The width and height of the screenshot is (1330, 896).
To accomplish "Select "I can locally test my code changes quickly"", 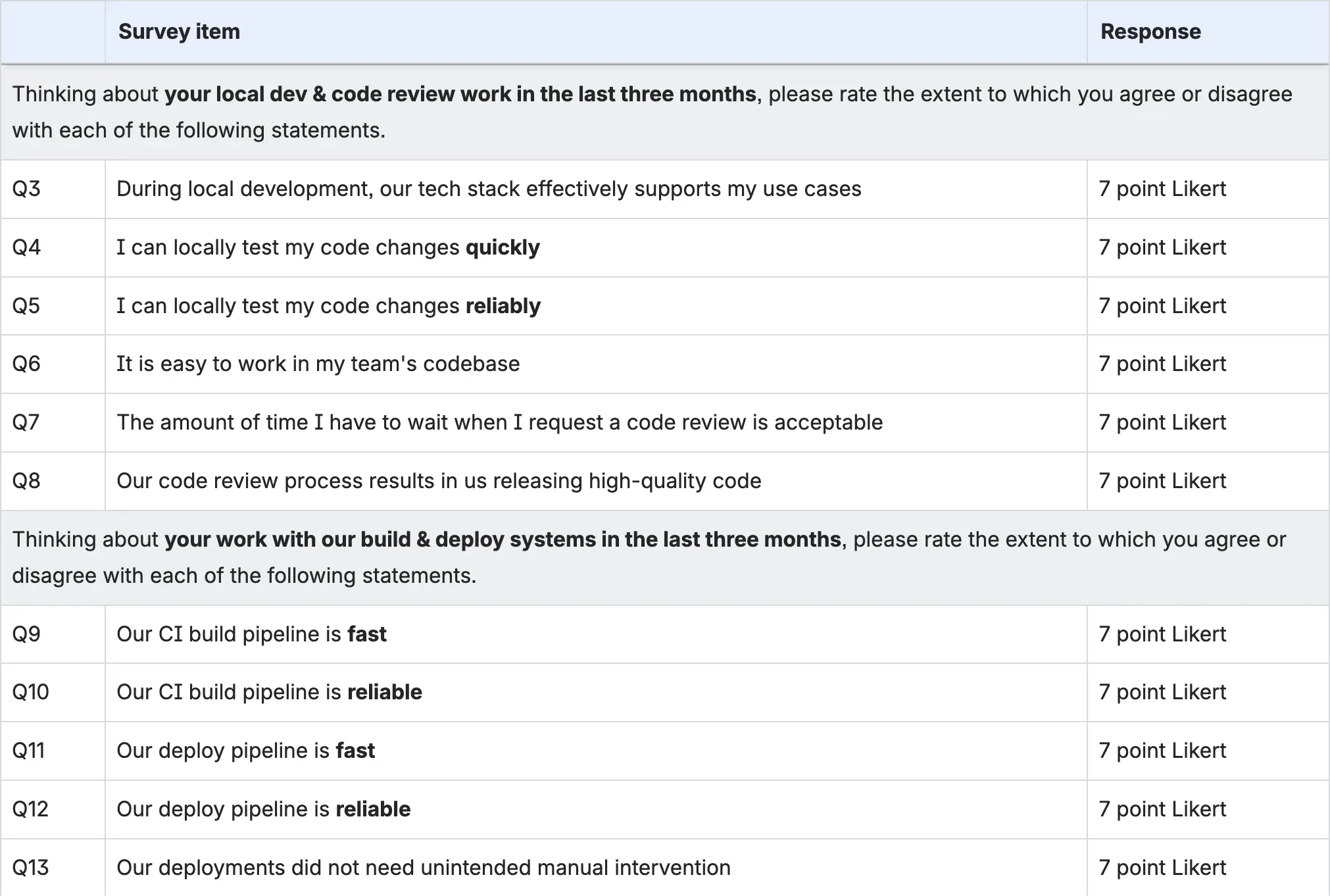I will pos(328,247).
